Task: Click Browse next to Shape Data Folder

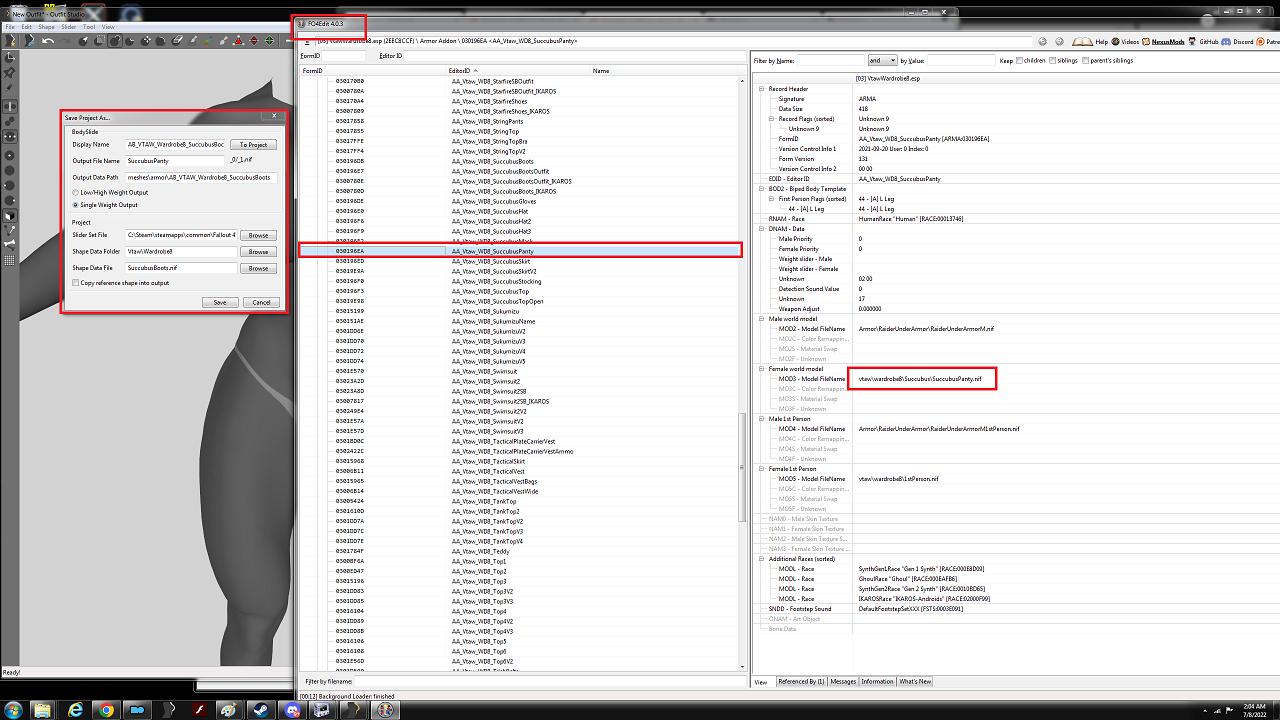Action: [x=258, y=252]
